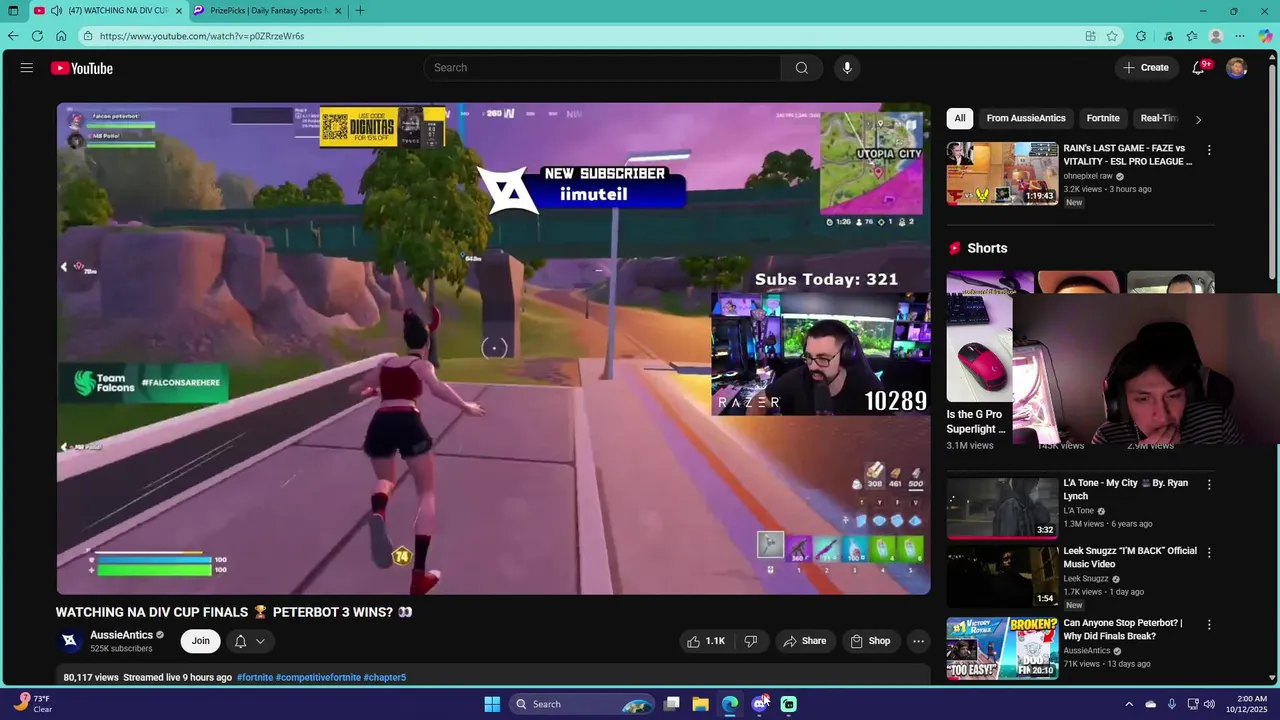Open more actions ellipsis under video

(x=918, y=641)
